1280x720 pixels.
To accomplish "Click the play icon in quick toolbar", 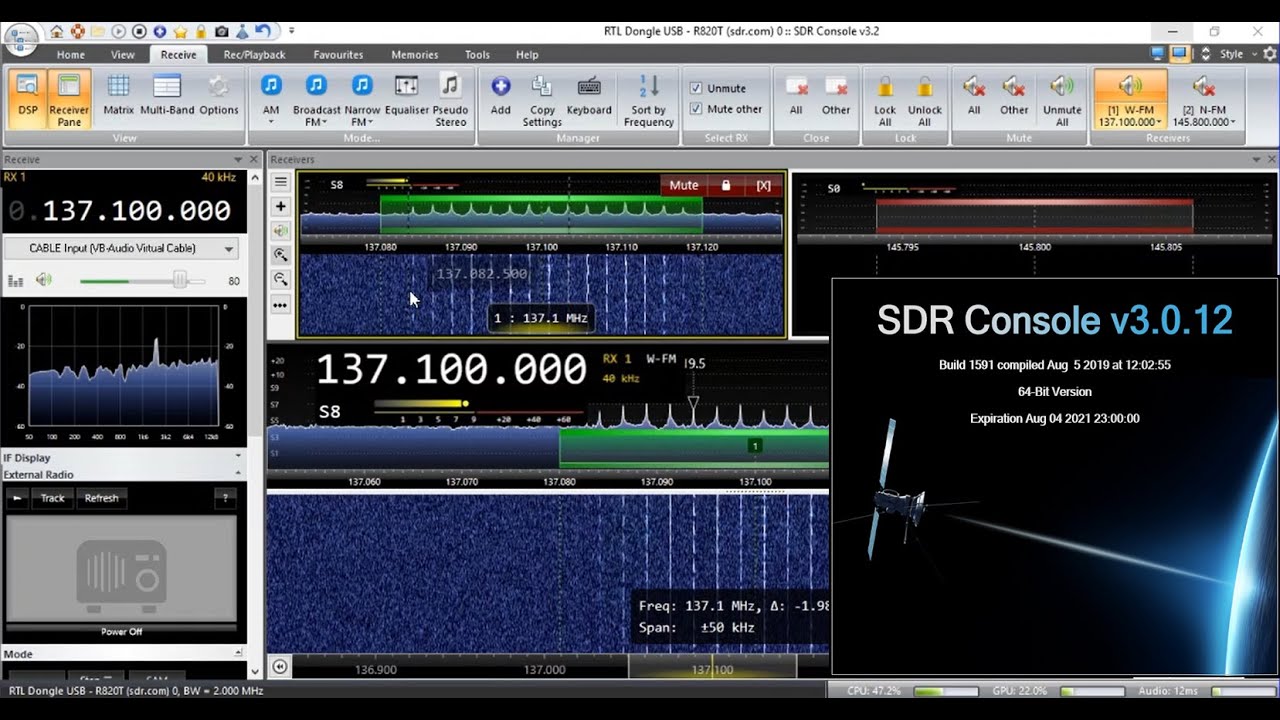I will pos(119,32).
